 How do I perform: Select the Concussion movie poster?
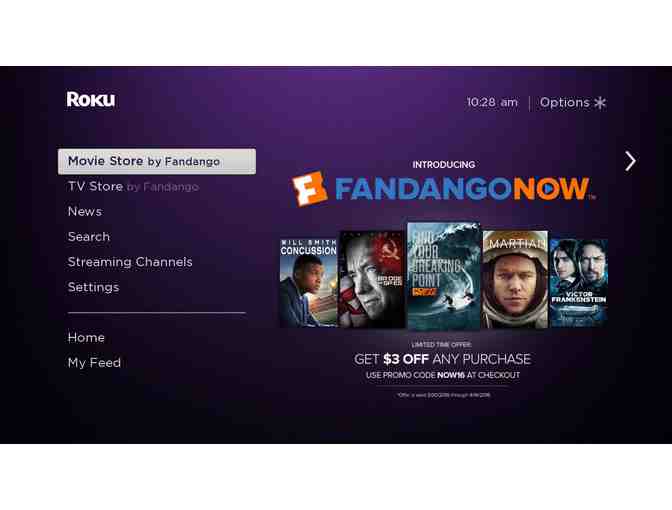tap(309, 283)
